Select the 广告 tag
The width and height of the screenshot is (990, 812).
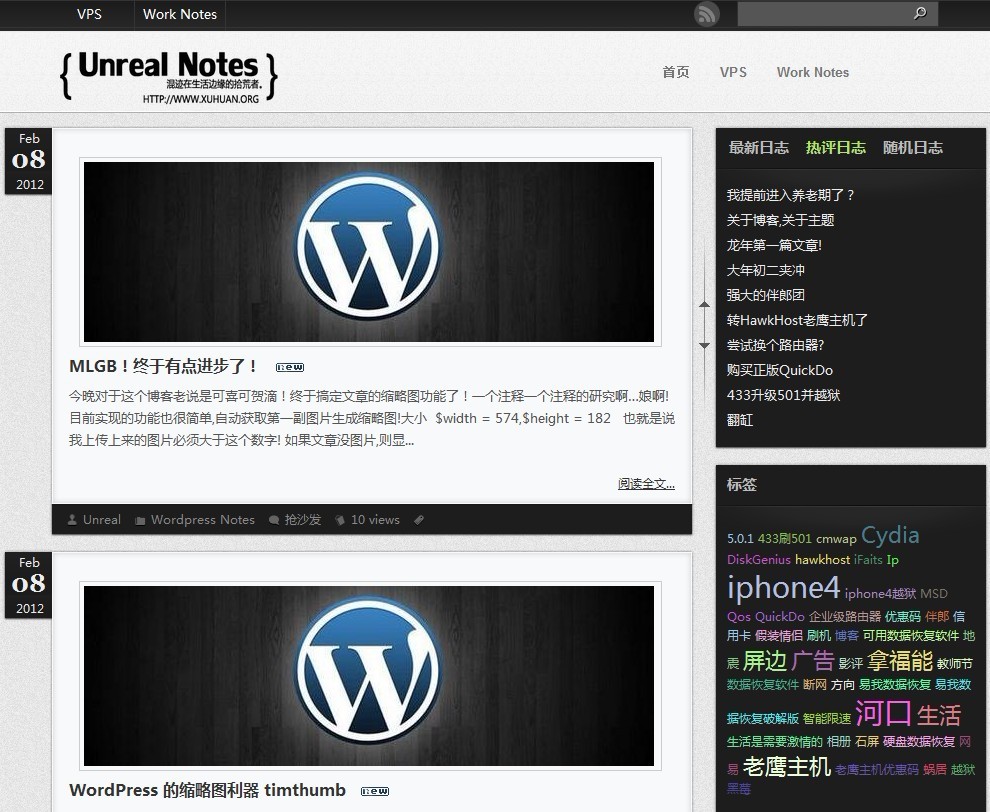click(x=813, y=661)
